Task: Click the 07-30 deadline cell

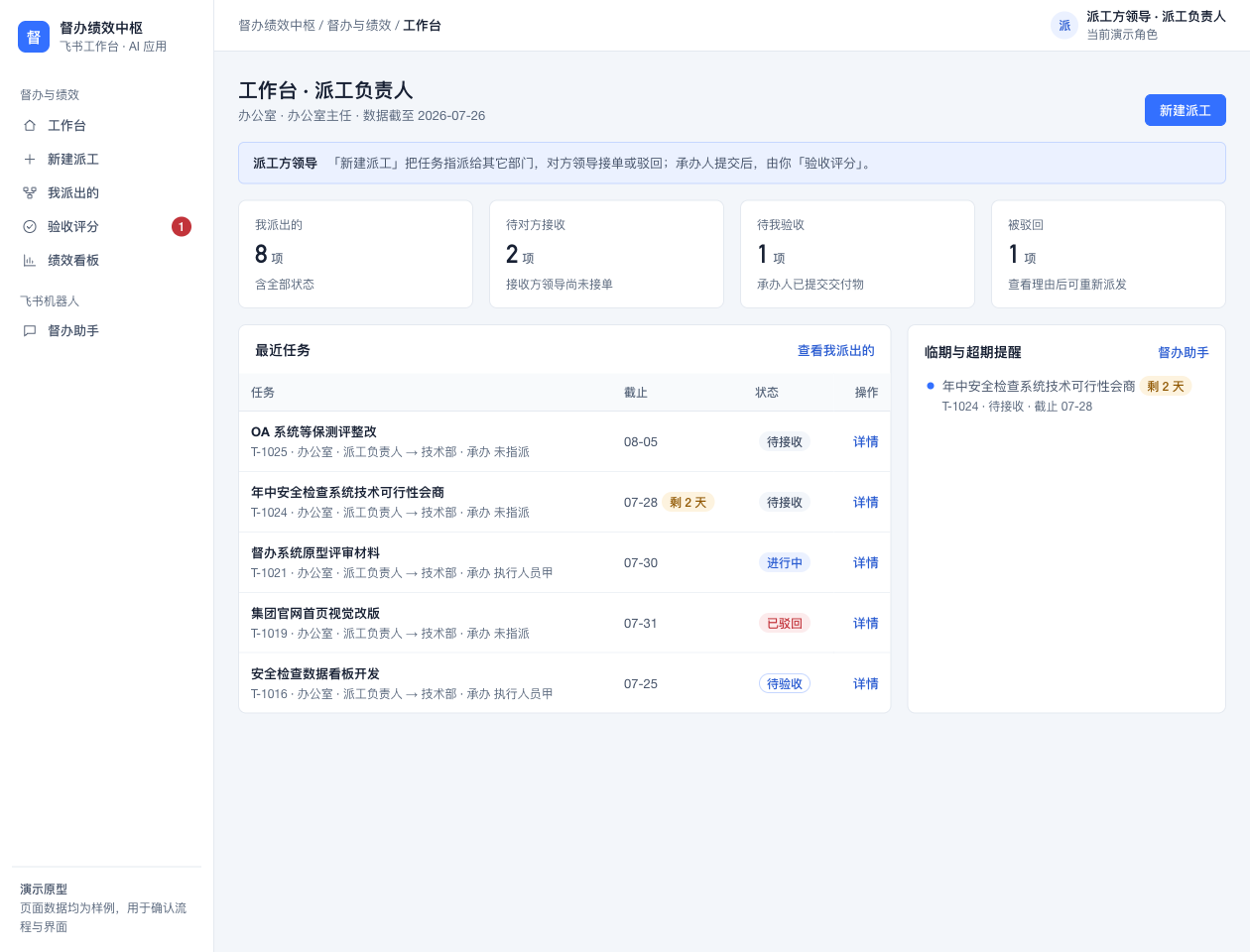Action: 641,563
